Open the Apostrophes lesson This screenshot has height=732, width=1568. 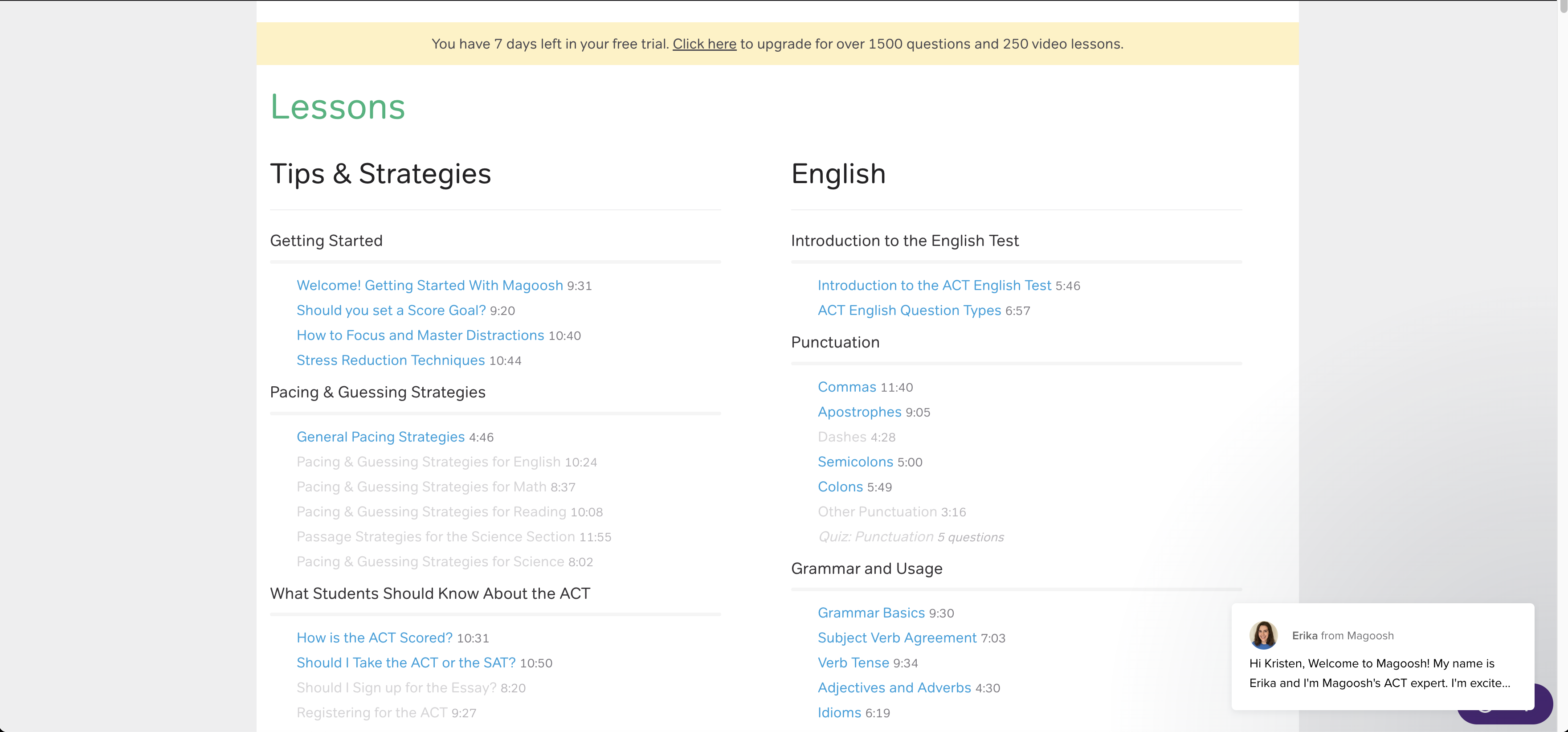point(859,412)
